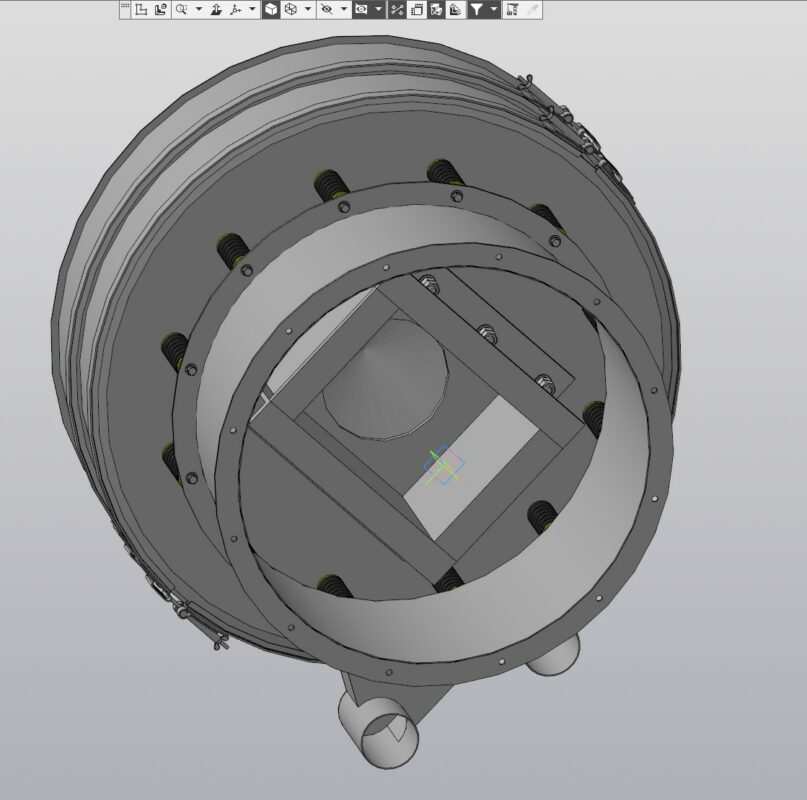
Task: Open the zoom options dropdown arrow
Action: 198,9
